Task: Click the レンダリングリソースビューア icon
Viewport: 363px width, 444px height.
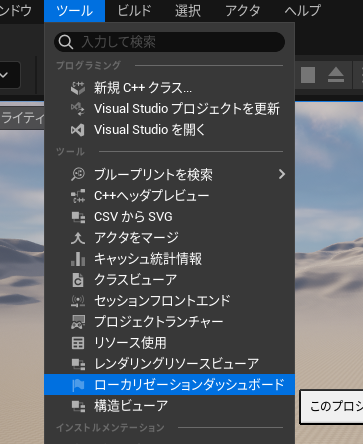Action: [x=78, y=364]
